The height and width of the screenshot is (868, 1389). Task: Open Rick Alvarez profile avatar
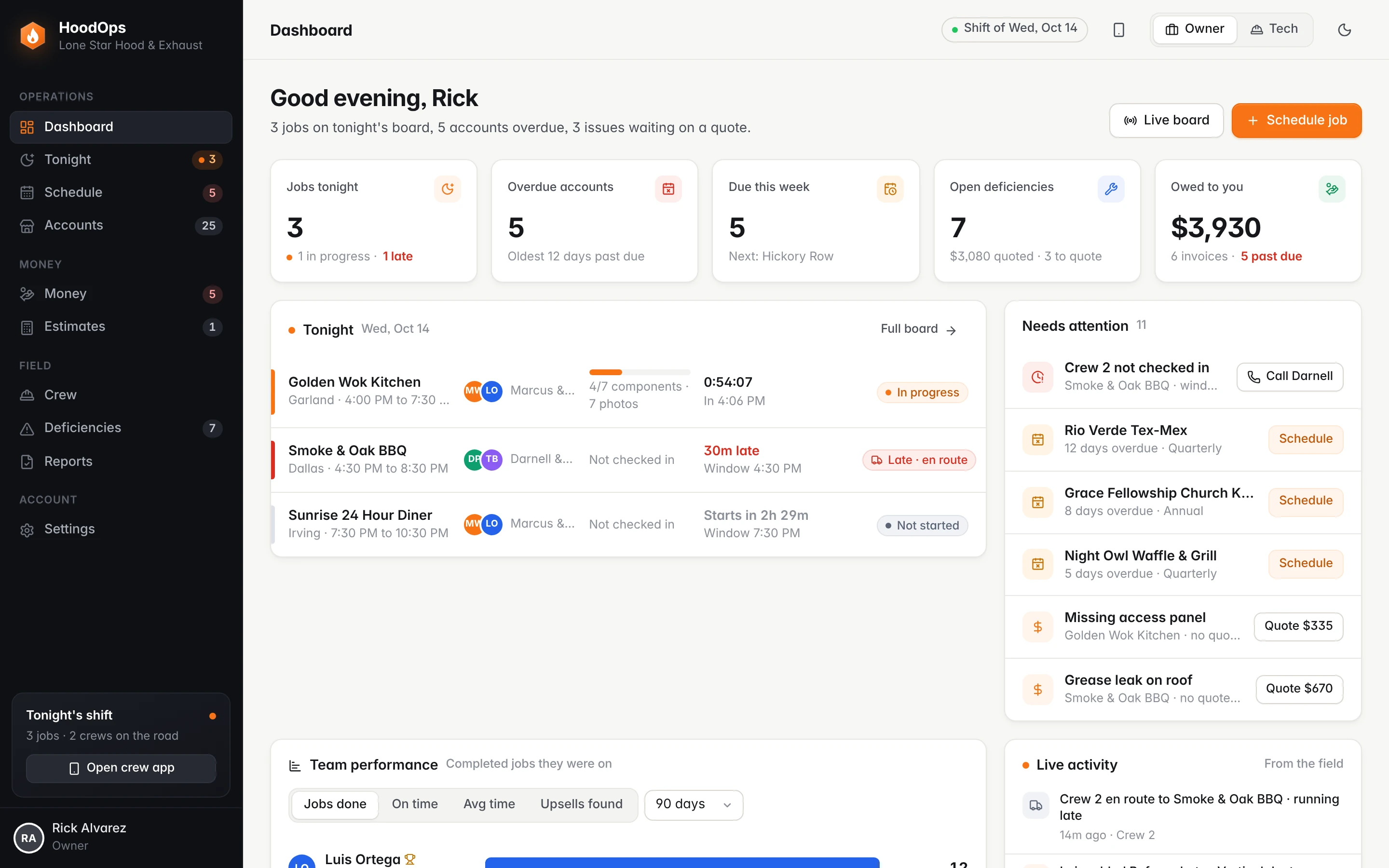[x=29, y=838]
